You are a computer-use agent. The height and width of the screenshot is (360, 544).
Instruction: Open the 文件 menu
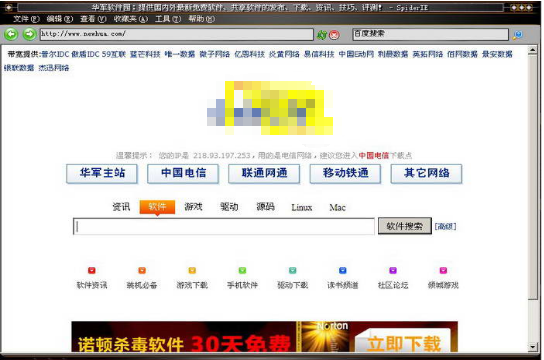(26, 19)
